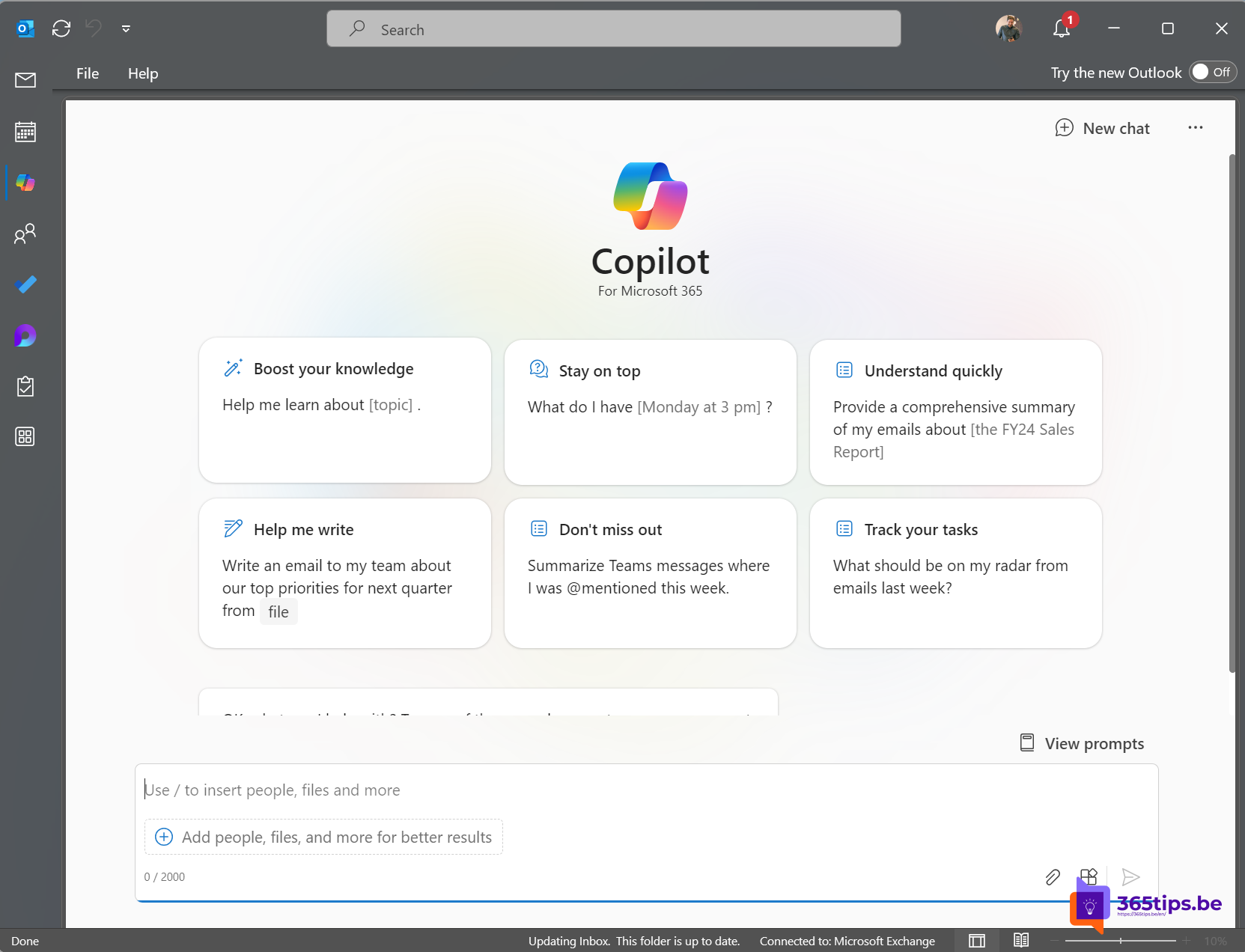This screenshot has height=952, width=1245.
Task: Open View prompts
Action: [1082, 743]
